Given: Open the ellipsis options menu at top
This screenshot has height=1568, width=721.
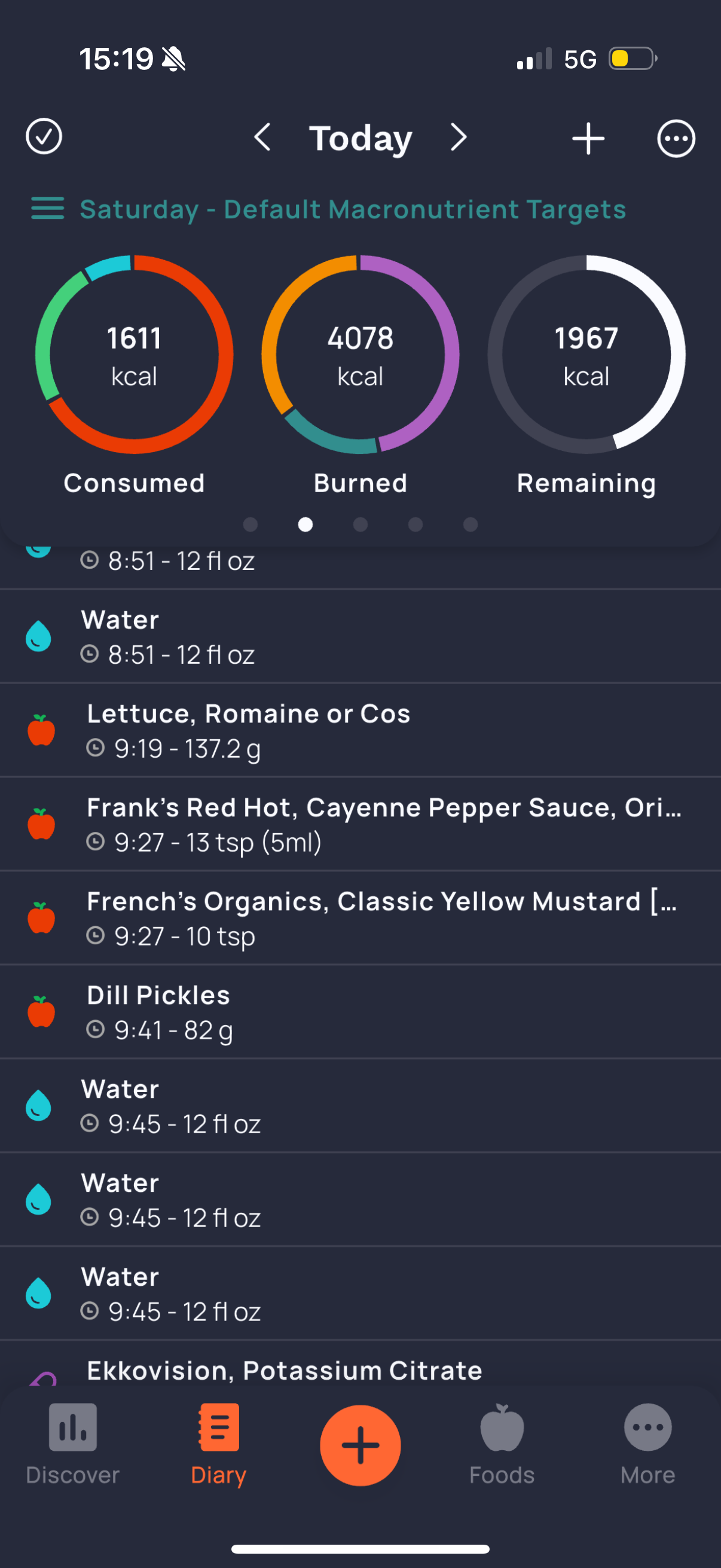Looking at the screenshot, I should pyautogui.click(x=676, y=139).
